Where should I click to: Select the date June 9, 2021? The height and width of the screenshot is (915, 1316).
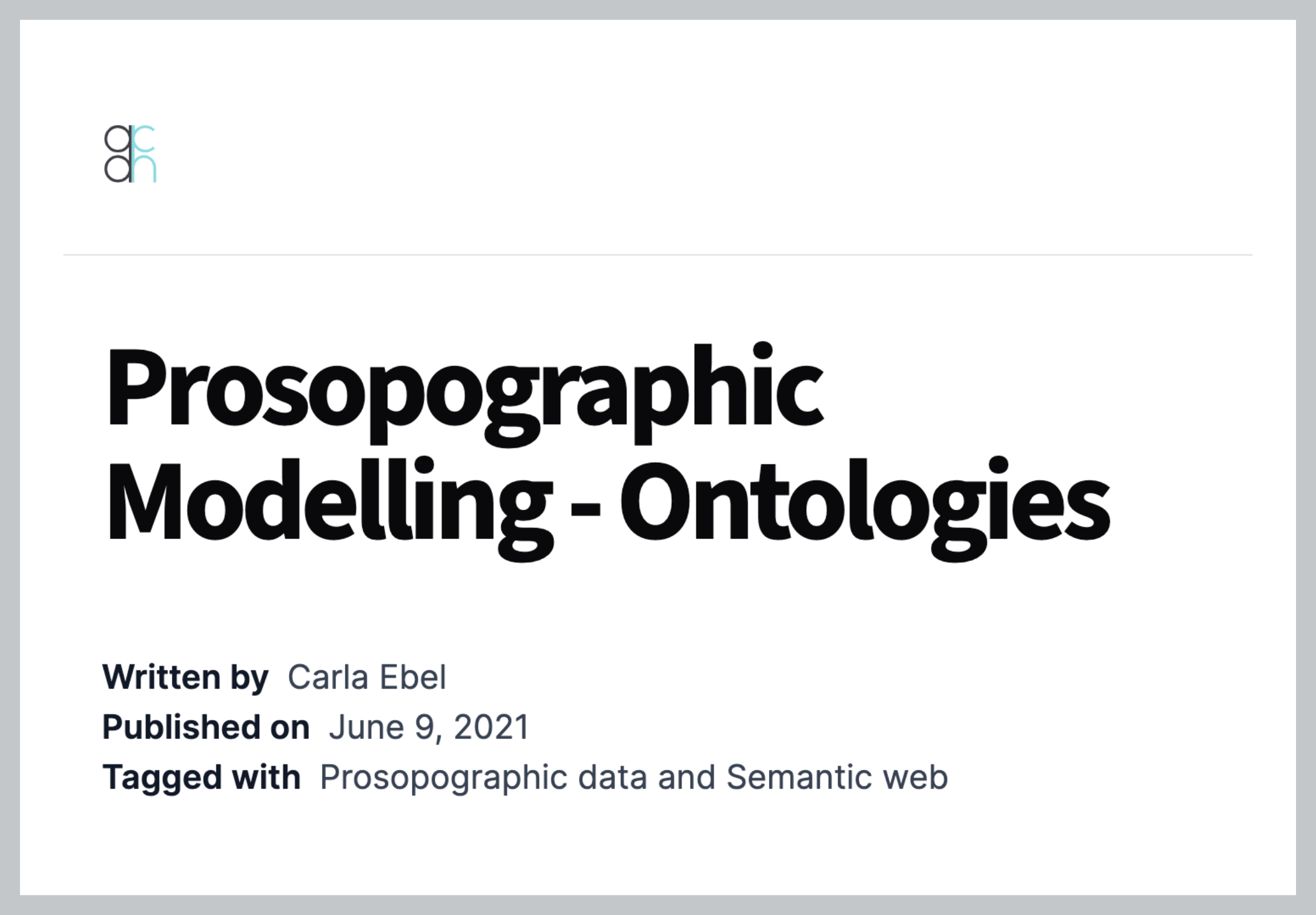pos(429,727)
